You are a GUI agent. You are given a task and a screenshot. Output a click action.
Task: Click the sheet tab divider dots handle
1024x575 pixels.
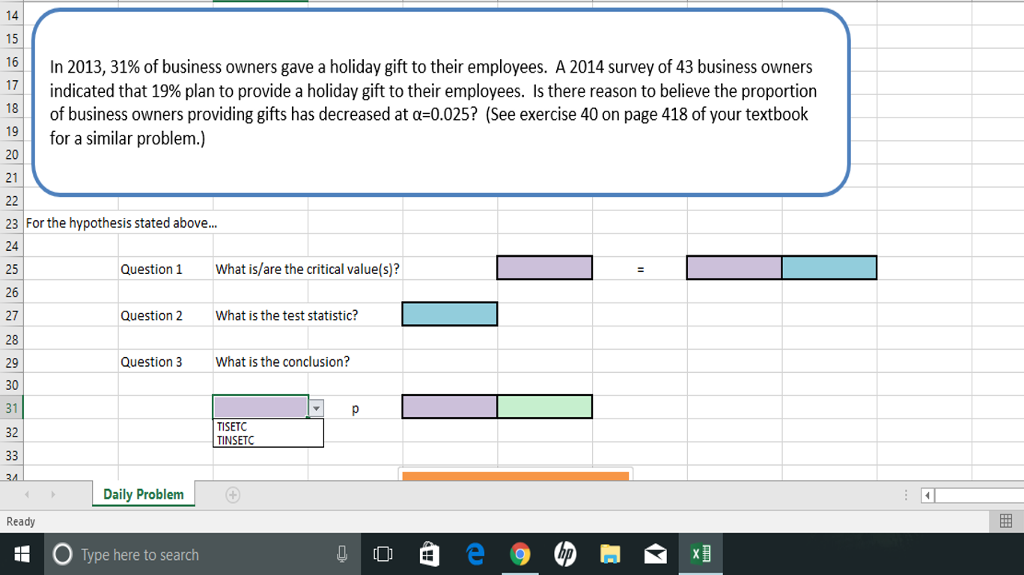click(x=906, y=495)
